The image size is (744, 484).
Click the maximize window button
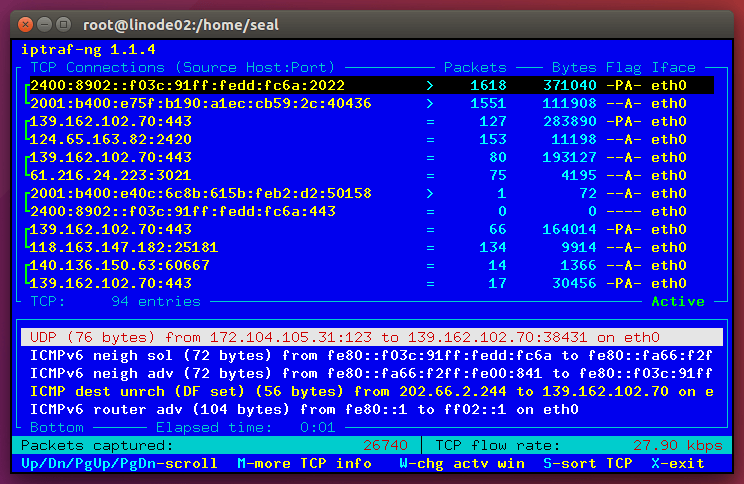64,24
